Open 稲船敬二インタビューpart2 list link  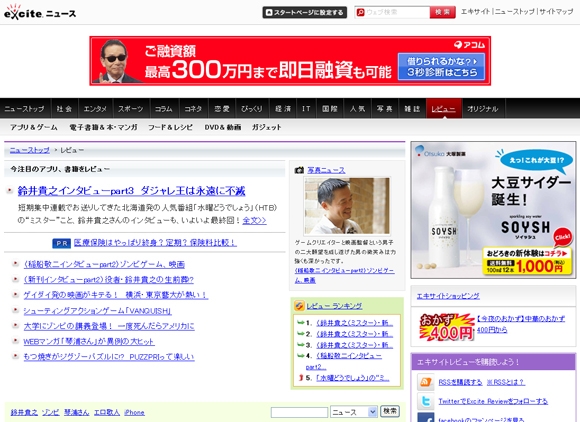[104, 264]
